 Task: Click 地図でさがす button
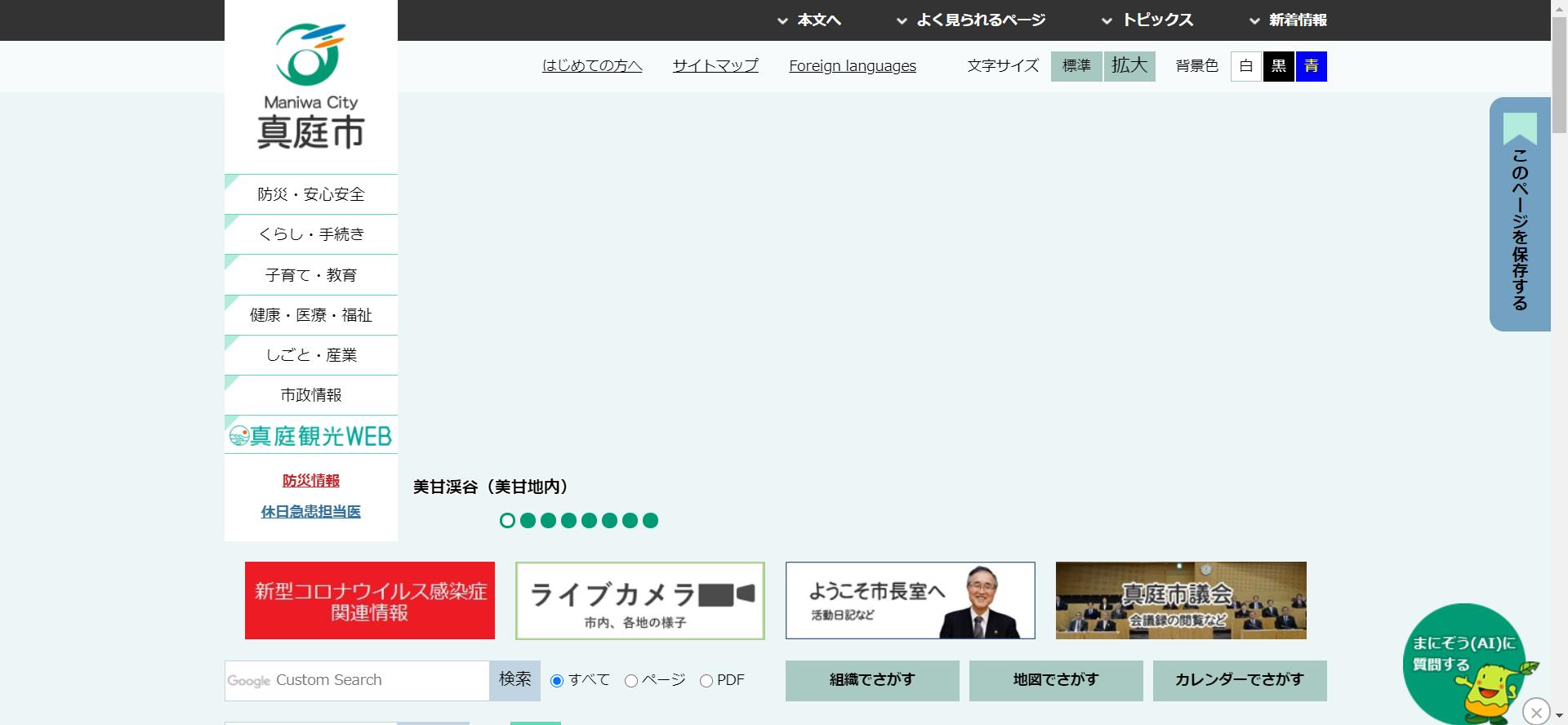coord(1056,680)
